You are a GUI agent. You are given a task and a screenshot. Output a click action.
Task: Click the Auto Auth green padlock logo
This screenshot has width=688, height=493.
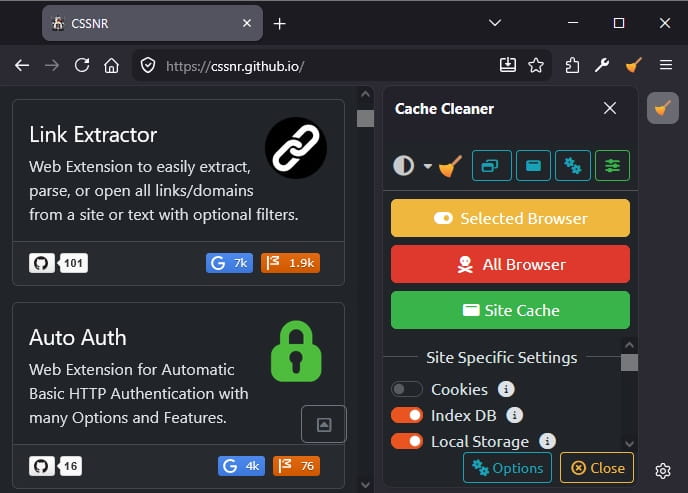click(x=296, y=351)
